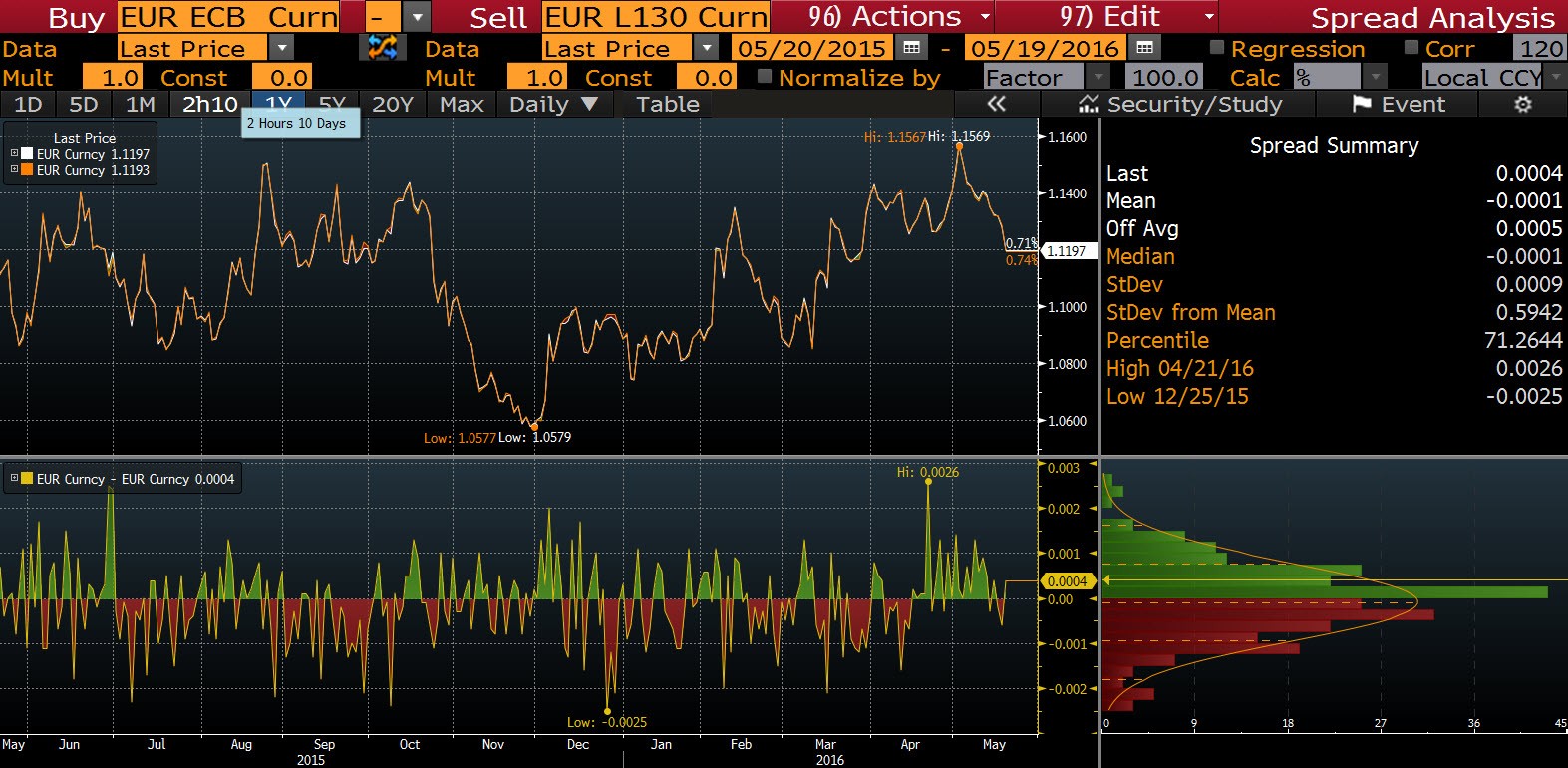Expand the Buy side Last Price dropdown
Viewport: 1568px width, 768px height.
coord(282,48)
